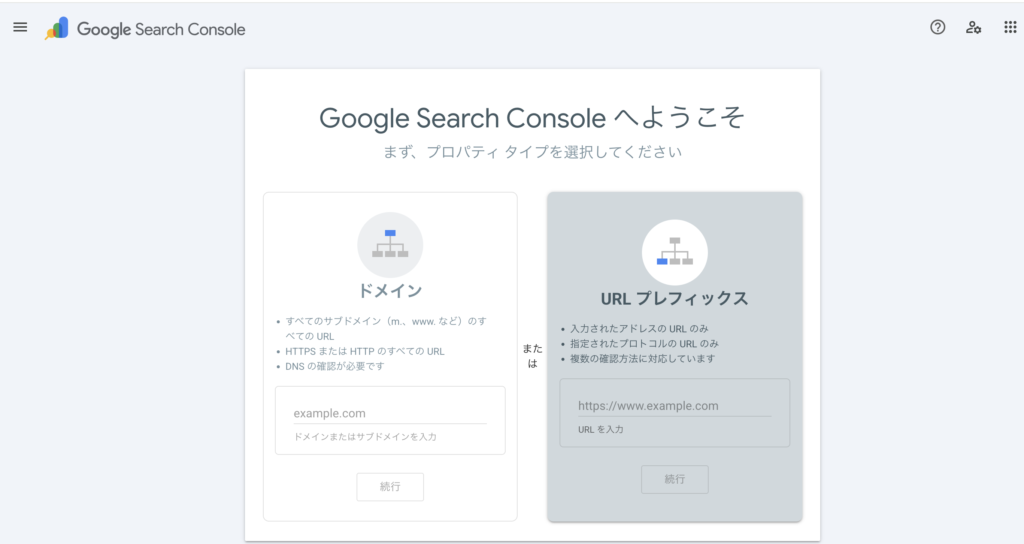Click the まず、プロパティ タイプを選択してください subtitle
Image resolution: width=1024 pixels, height=544 pixels.
point(532,152)
